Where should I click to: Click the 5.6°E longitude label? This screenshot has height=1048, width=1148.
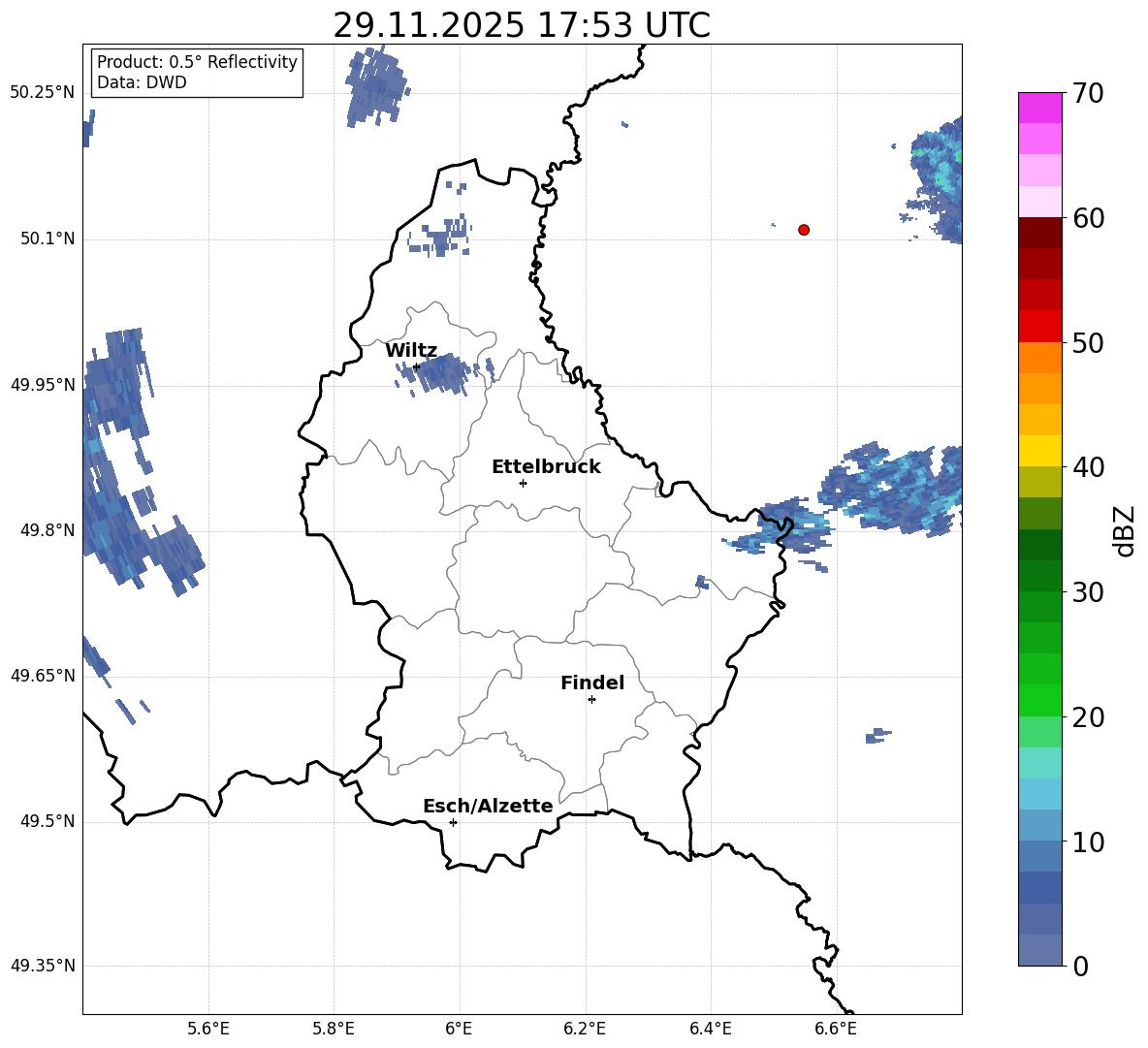208,1029
